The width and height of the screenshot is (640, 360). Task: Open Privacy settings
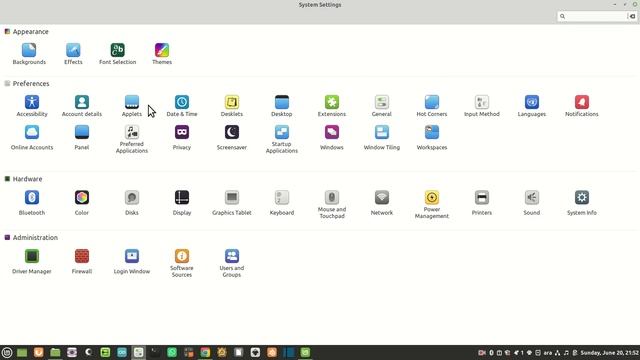coord(182,138)
